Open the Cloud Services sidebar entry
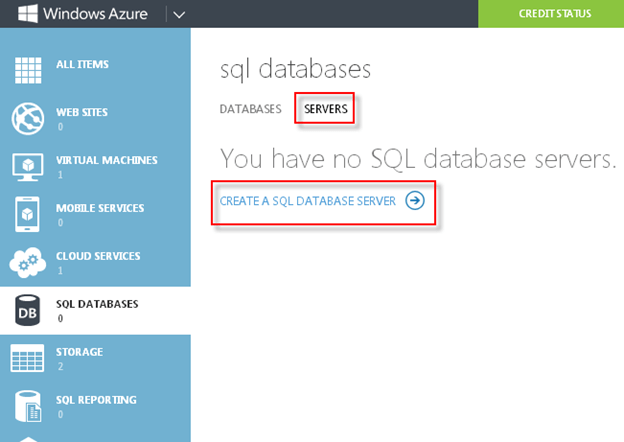 (x=98, y=256)
